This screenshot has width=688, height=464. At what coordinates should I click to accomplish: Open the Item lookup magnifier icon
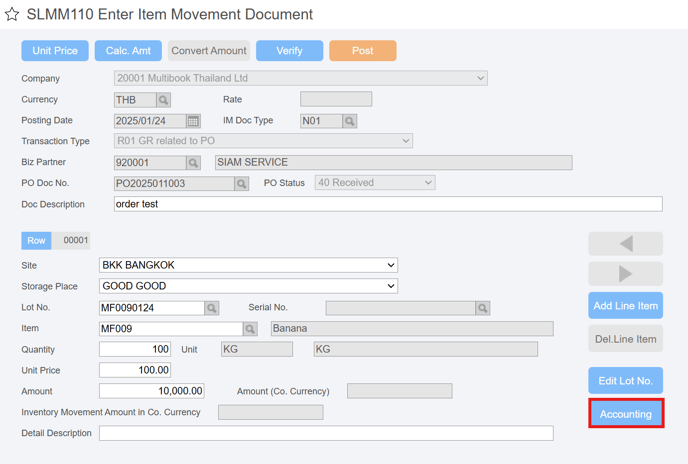click(x=250, y=329)
